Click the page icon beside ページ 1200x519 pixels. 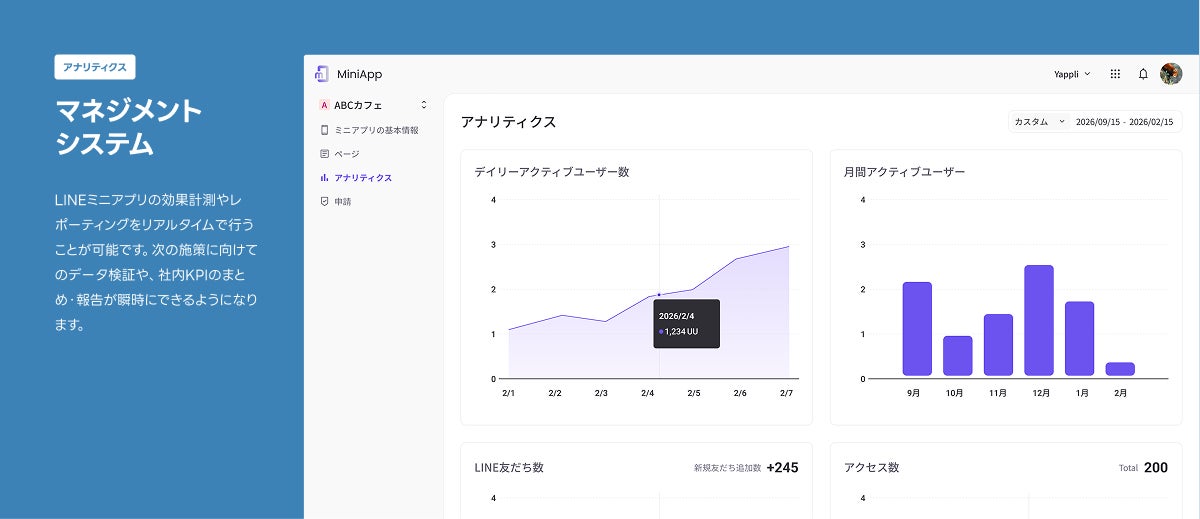click(324, 154)
